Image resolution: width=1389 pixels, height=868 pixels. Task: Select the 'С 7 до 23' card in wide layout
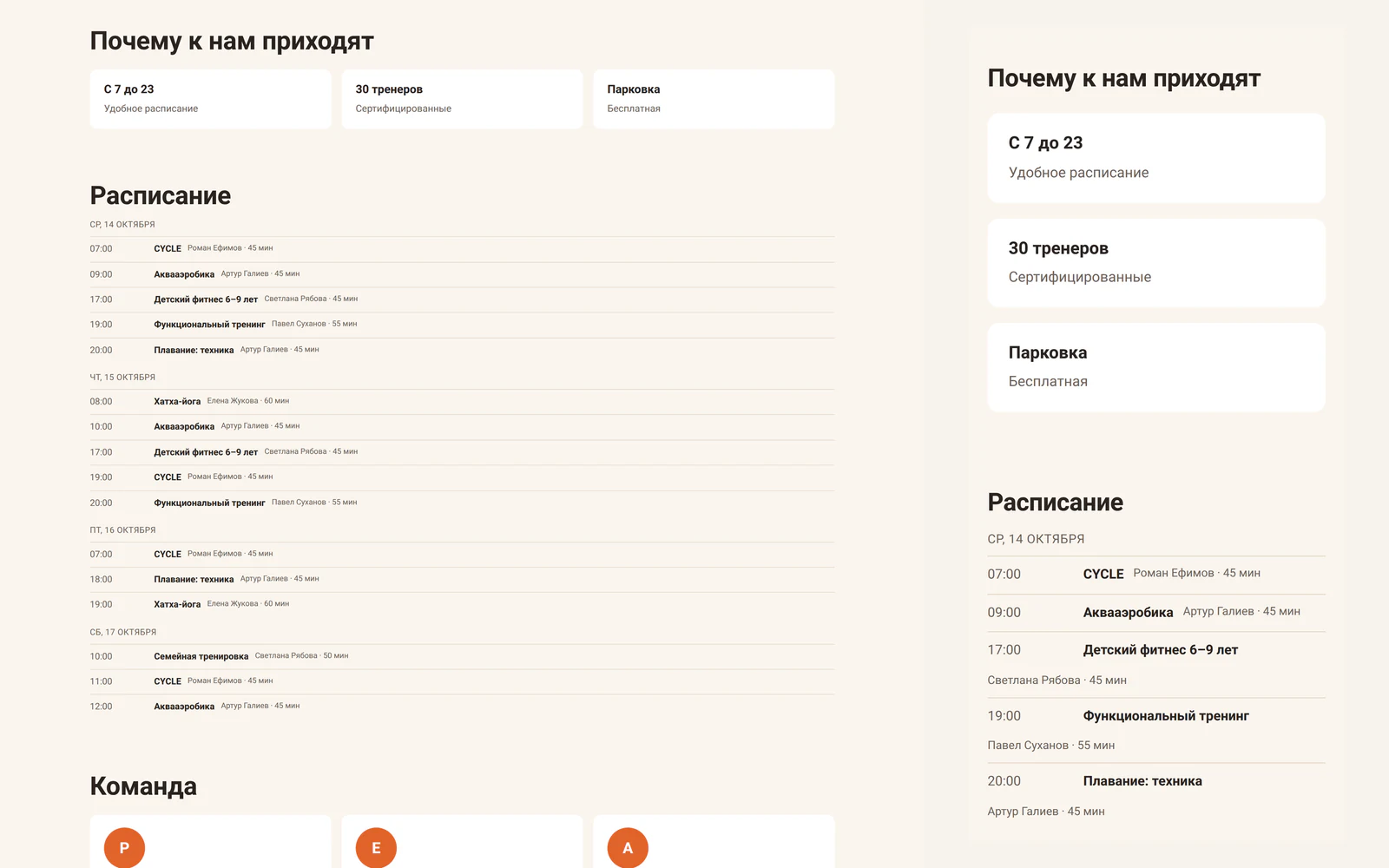click(x=211, y=99)
